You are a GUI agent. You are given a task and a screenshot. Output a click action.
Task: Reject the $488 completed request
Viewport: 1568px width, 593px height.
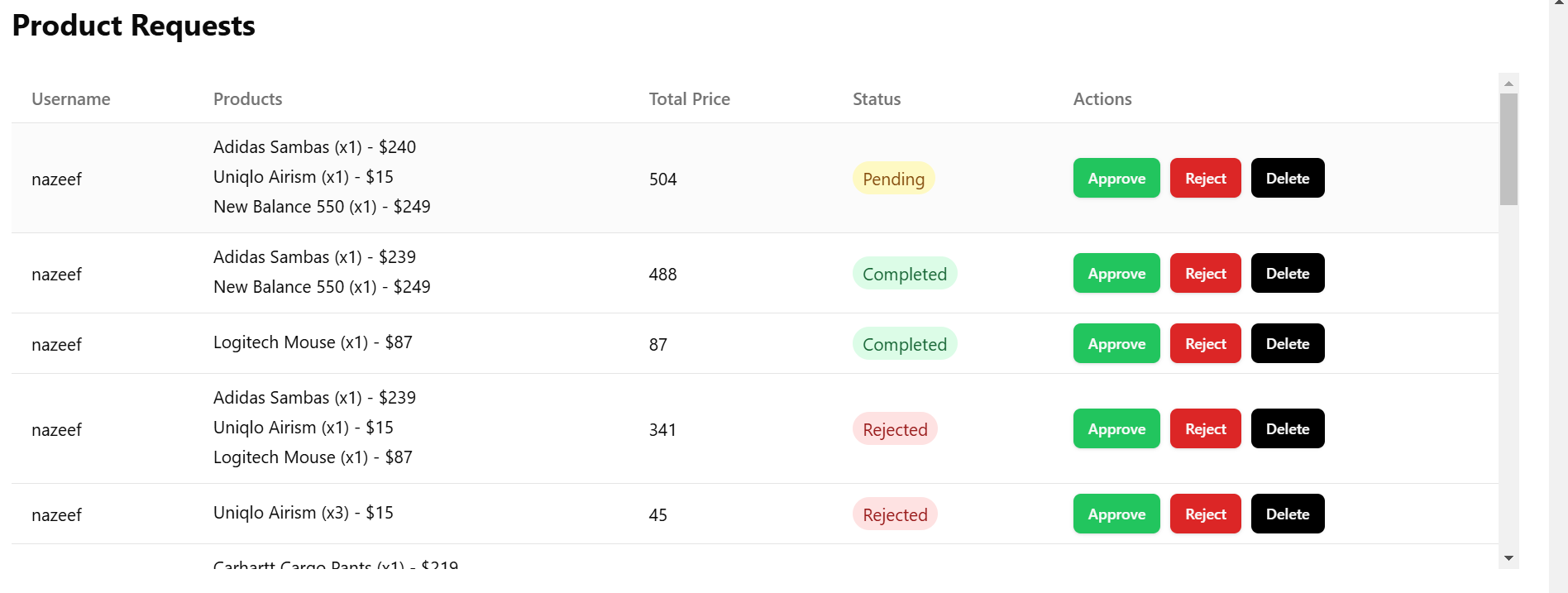tap(1205, 273)
